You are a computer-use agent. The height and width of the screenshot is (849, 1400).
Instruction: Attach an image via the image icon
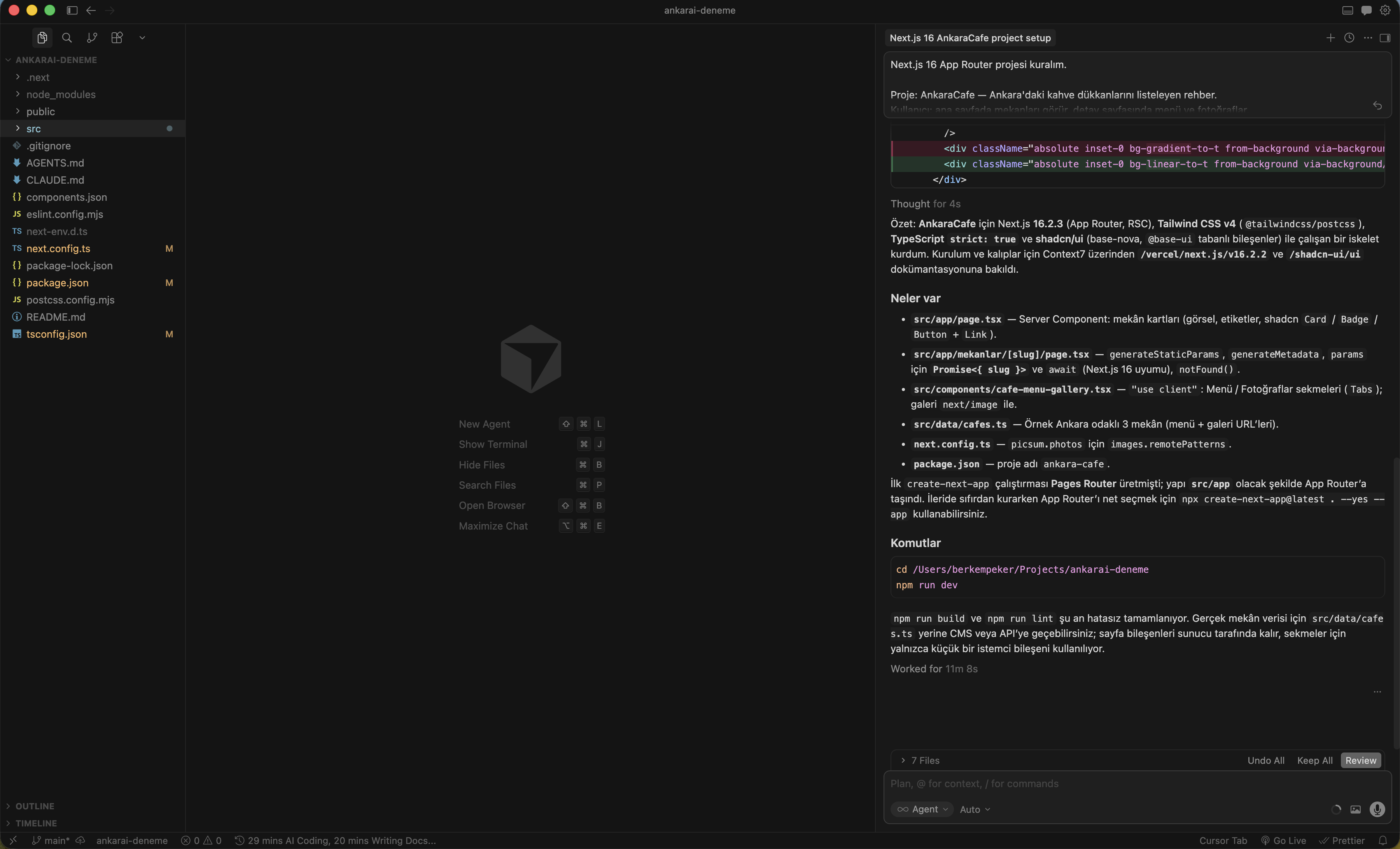tap(1356, 810)
